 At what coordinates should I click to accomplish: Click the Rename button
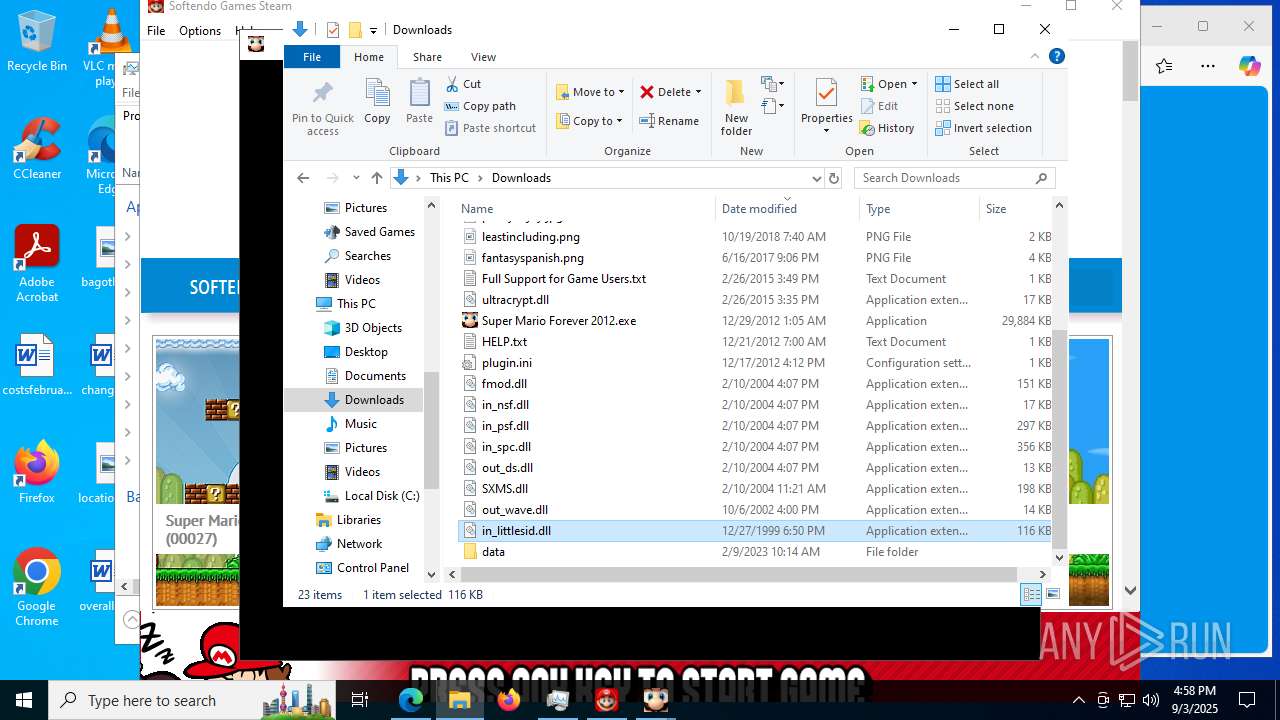[x=670, y=121]
